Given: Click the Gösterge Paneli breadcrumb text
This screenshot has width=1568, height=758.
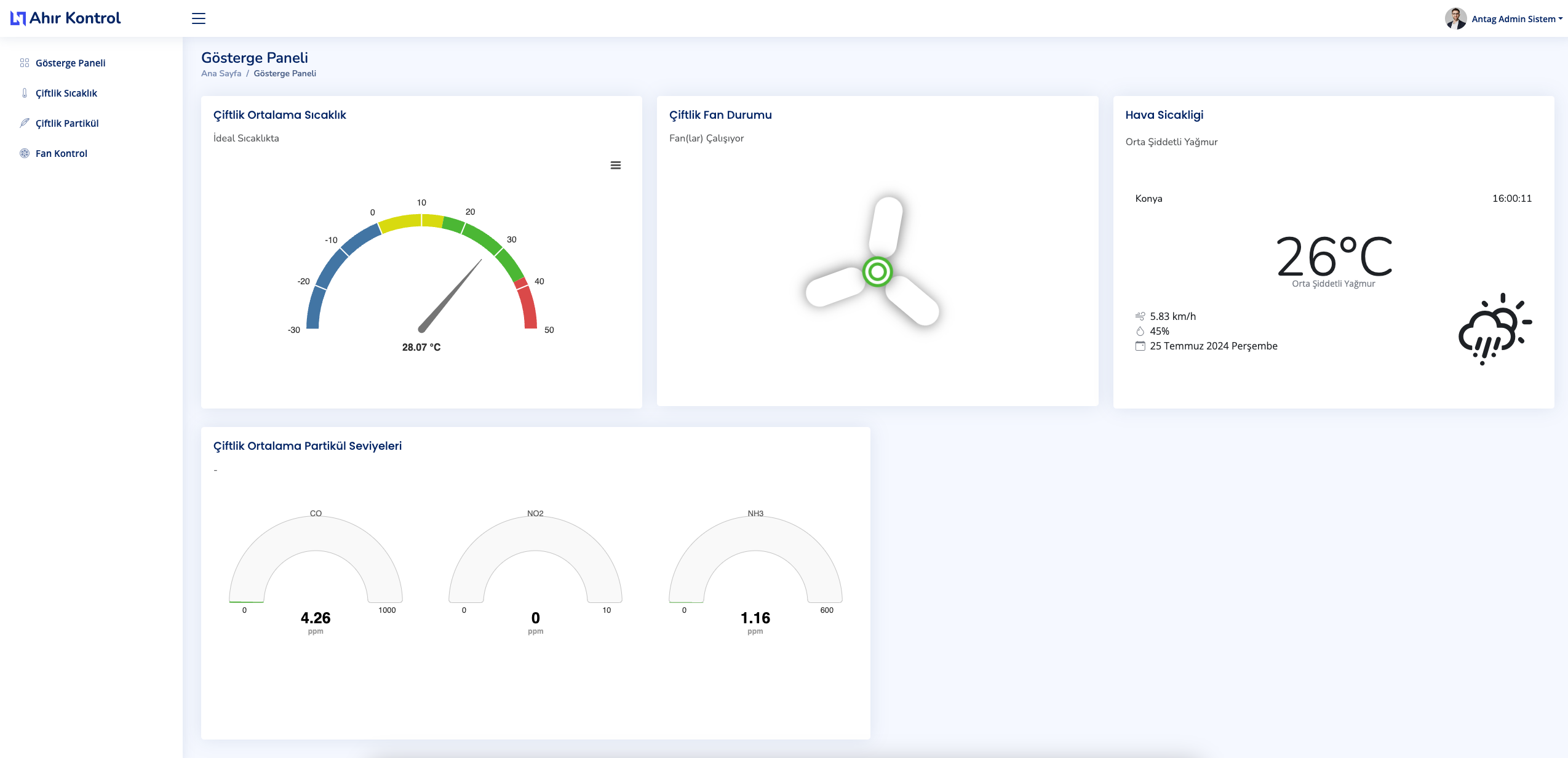Looking at the screenshot, I should pos(285,73).
